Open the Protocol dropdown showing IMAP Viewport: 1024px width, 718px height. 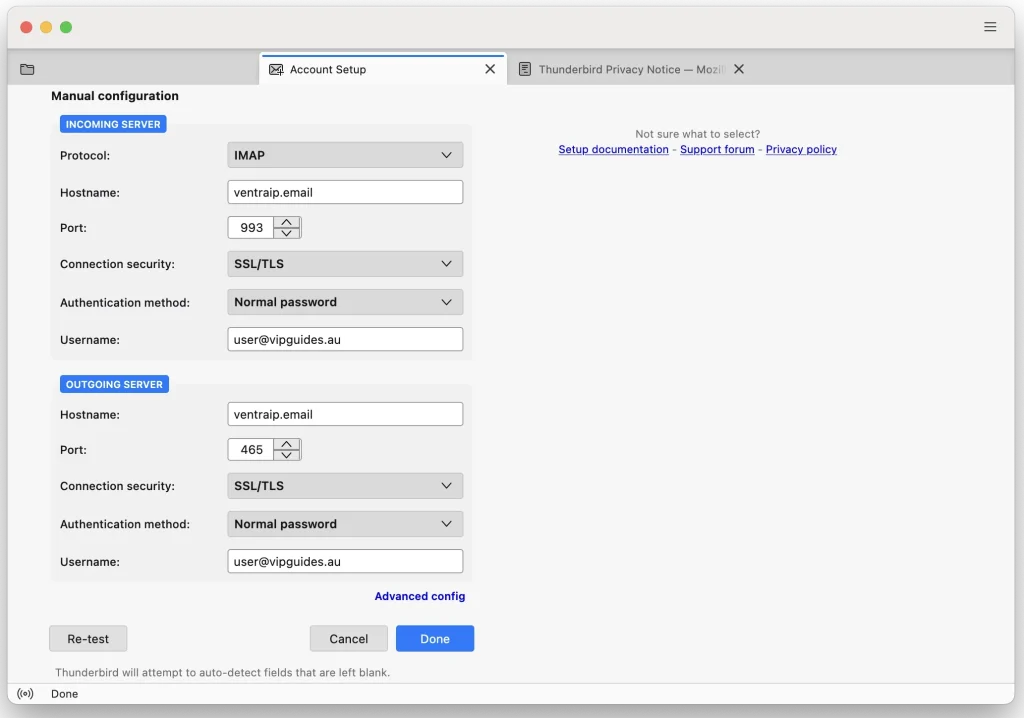click(344, 155)
